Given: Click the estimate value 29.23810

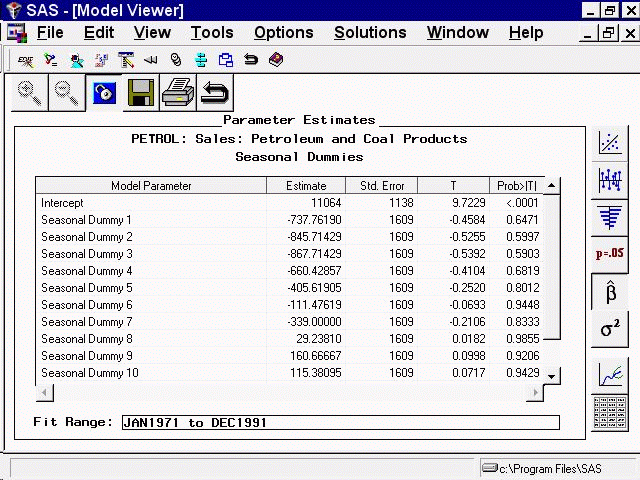Looking at the screenshot, I should click(x=319, y=339).
